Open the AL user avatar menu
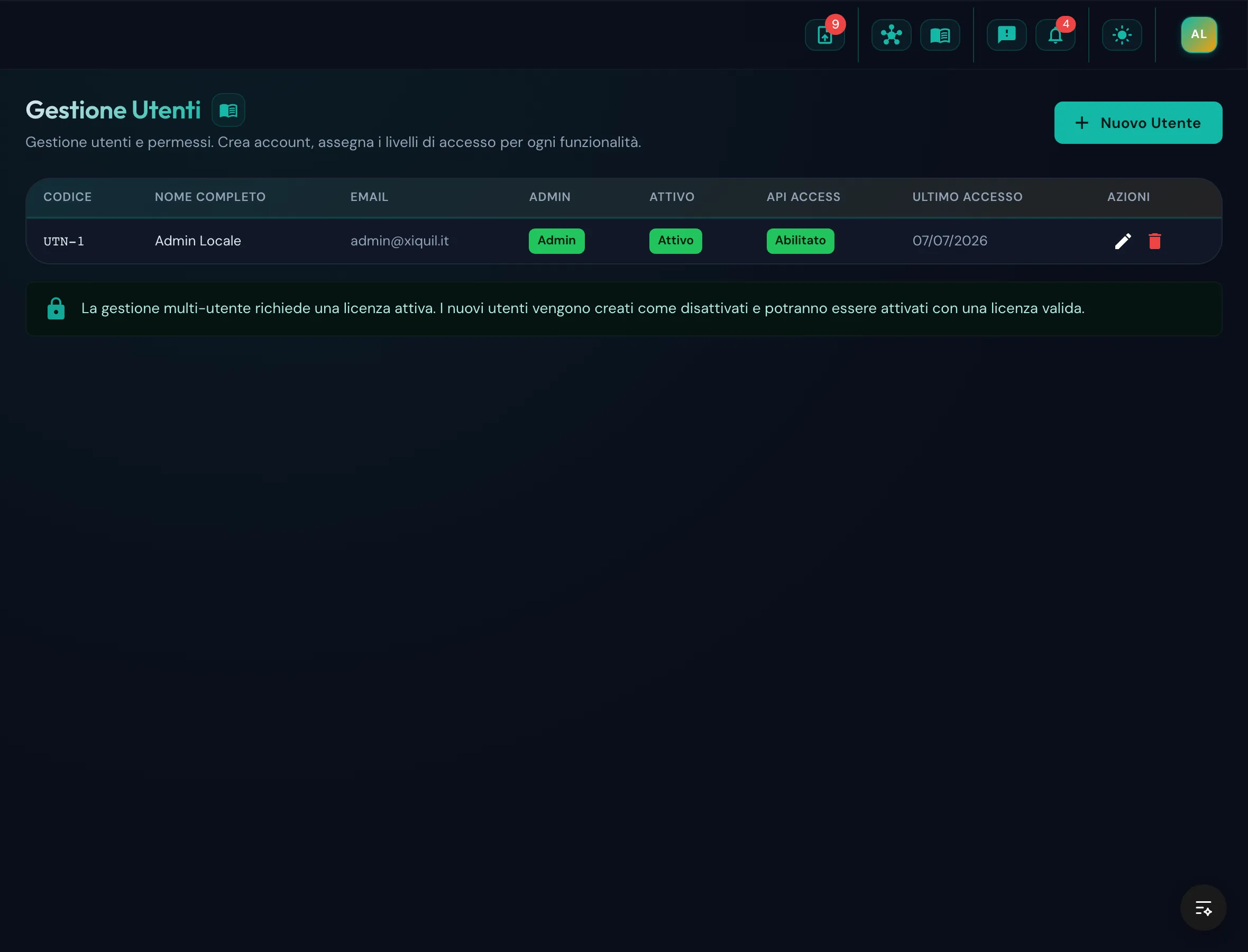 1199,34
